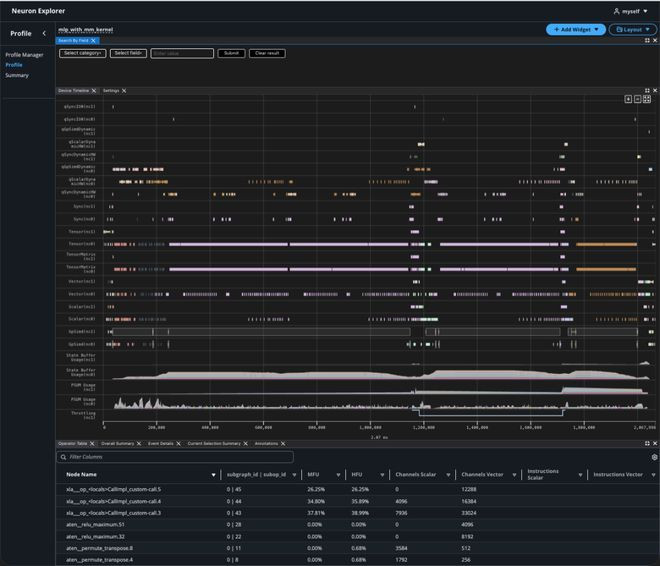Zoom in on the device timeline

coord(629,99)
